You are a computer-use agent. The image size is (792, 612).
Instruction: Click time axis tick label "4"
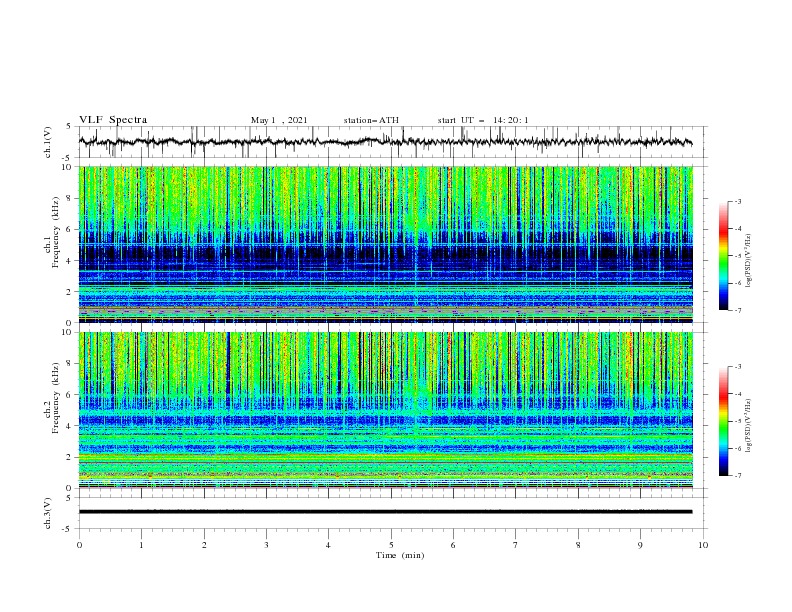328,545
